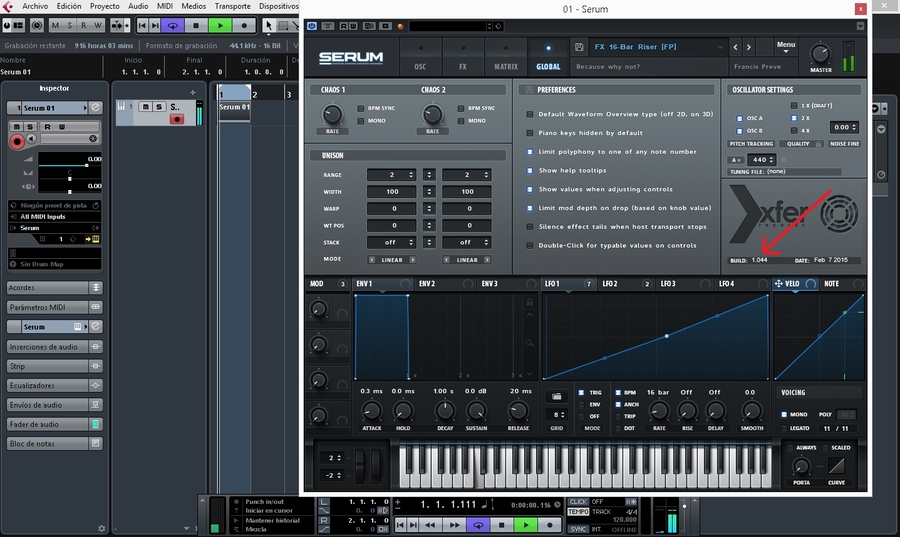Click the Porta curve shape icon
Viewport: 900px width, 537px height.
click(838, 466)
